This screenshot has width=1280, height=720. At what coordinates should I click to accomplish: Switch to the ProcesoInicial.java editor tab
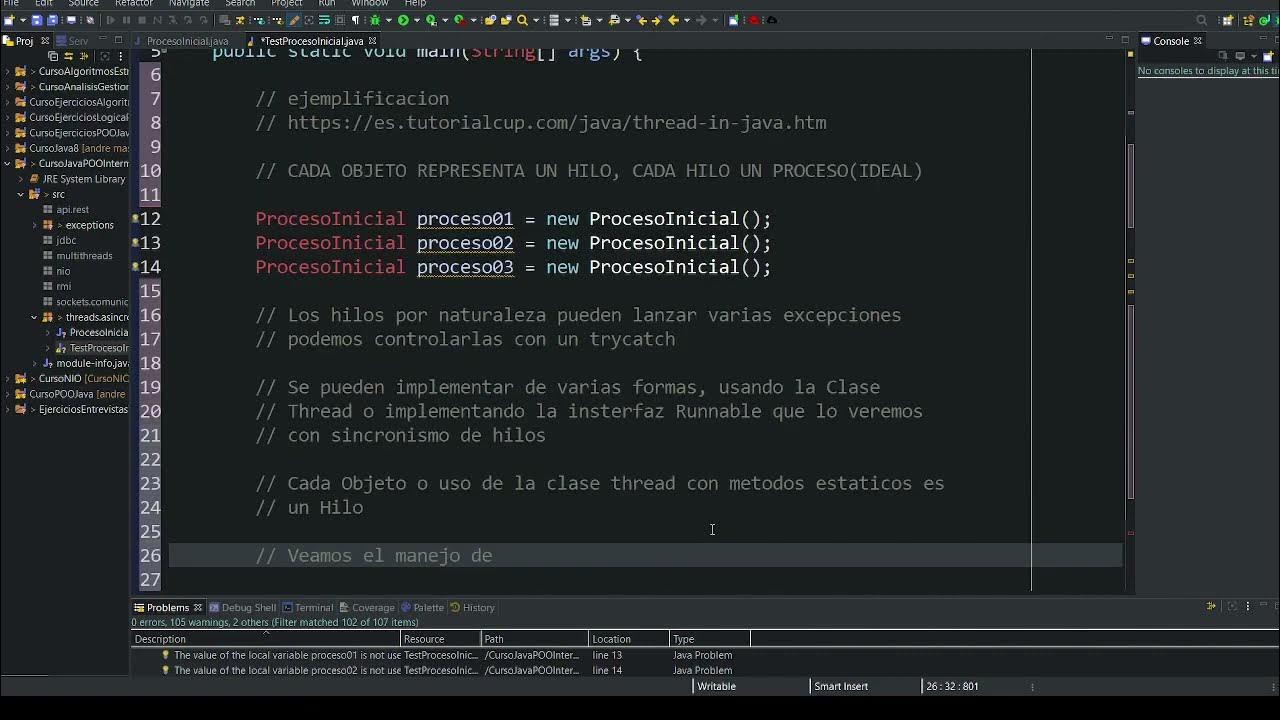pyautogui.click(x=187, y=41)
